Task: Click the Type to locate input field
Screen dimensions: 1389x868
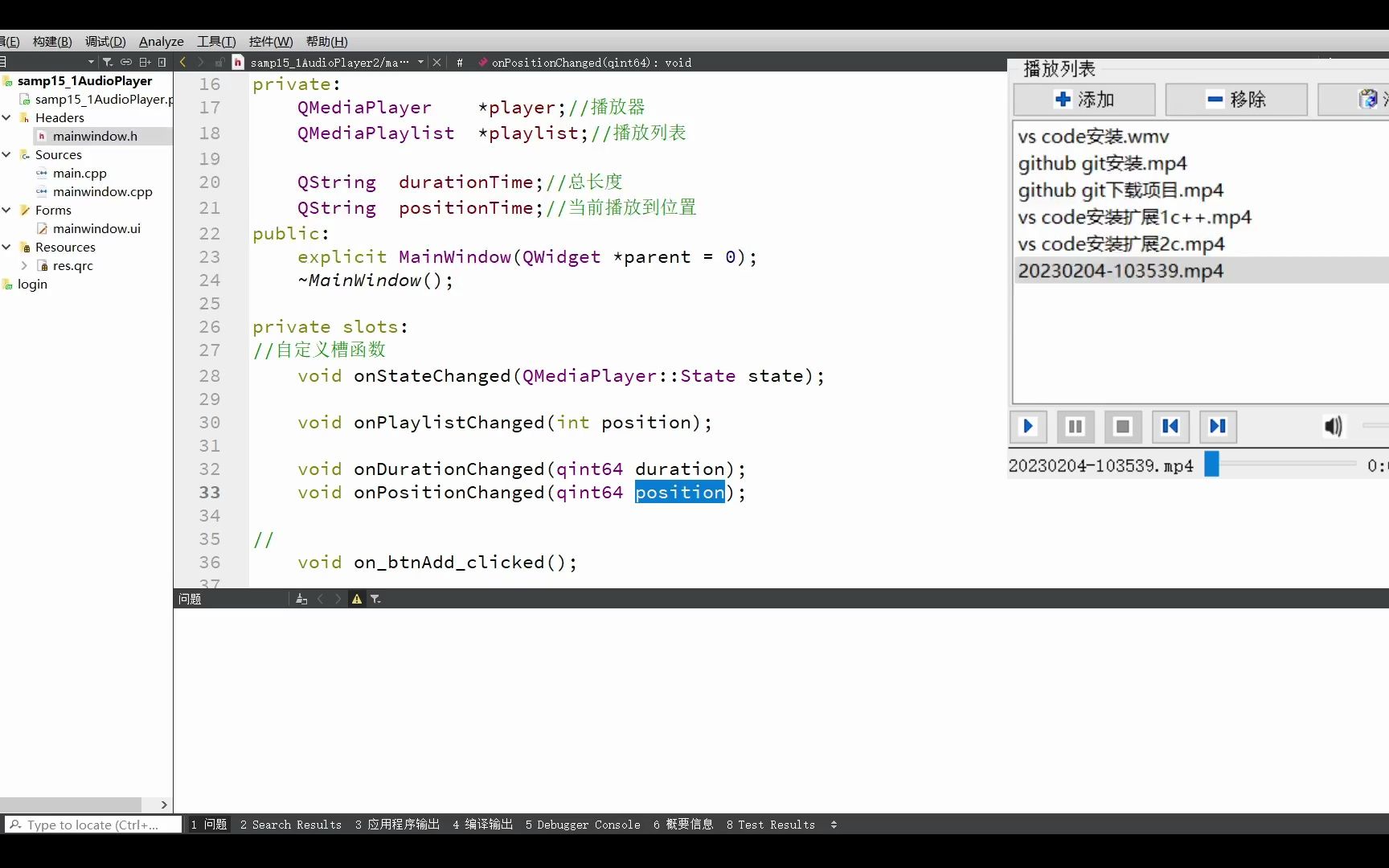Action: [93, 825]
